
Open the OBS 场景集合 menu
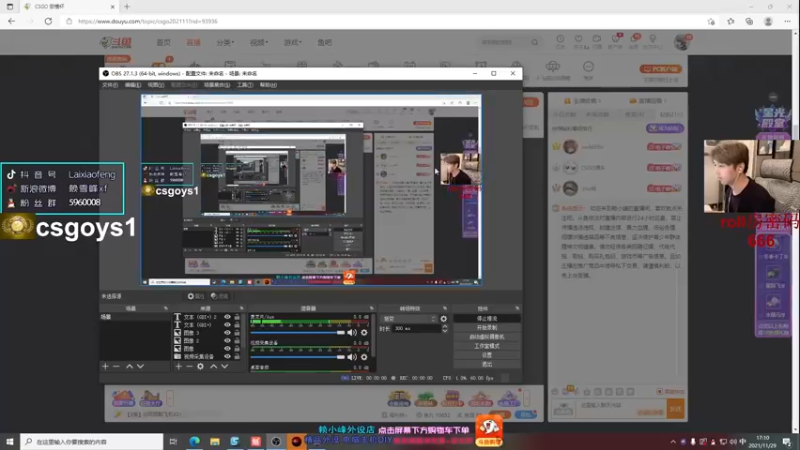[217, 85]
